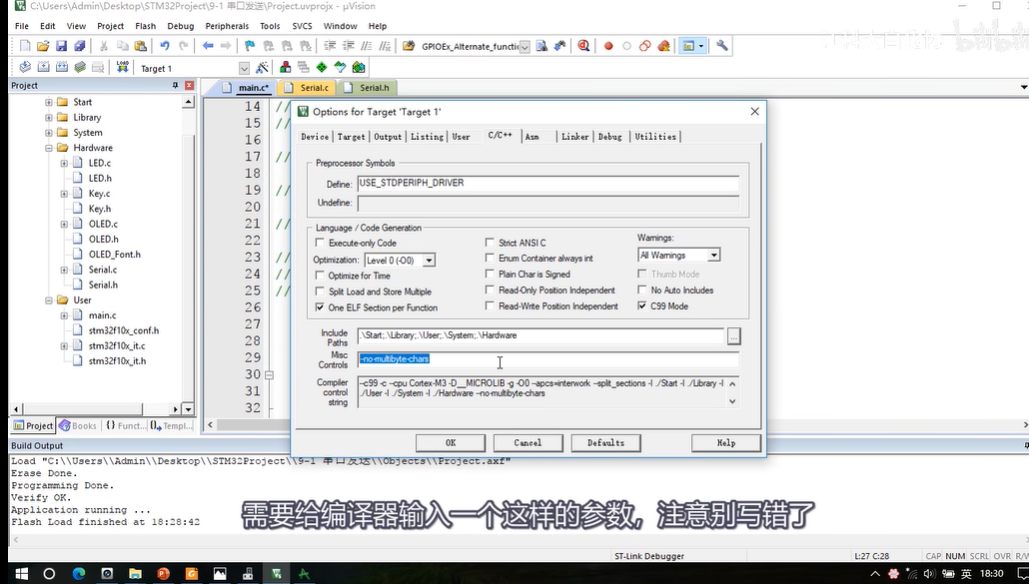Image resolution: width=1029 pixels, height=584 pixels.
Task: Toggle Optimize for Time checkbox
Action: 320,275
